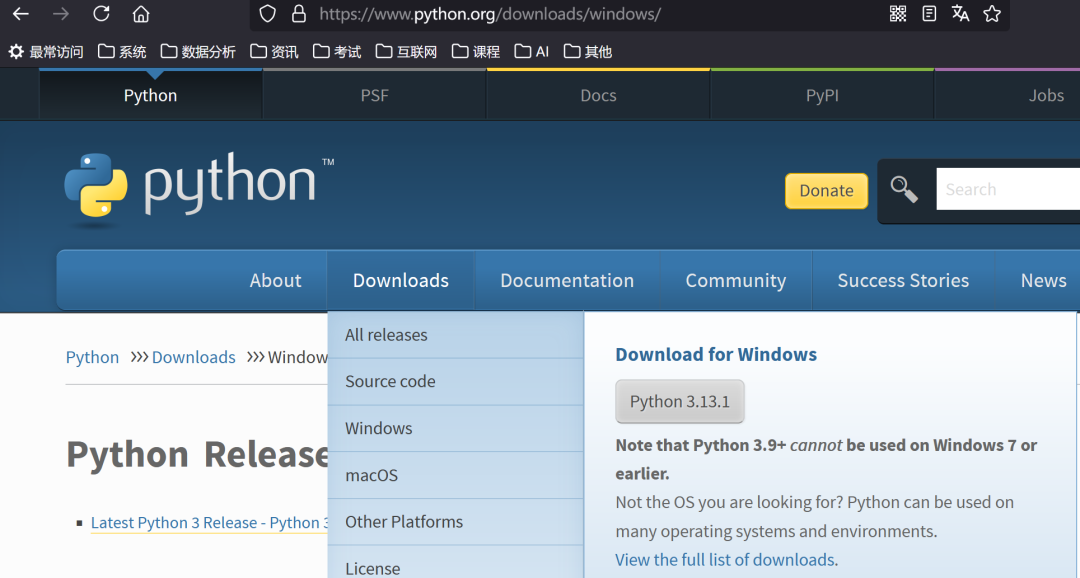Open the 课程 bookmark folder
The height and width of the screenshot is (578, 1080).
click(475, 52)
